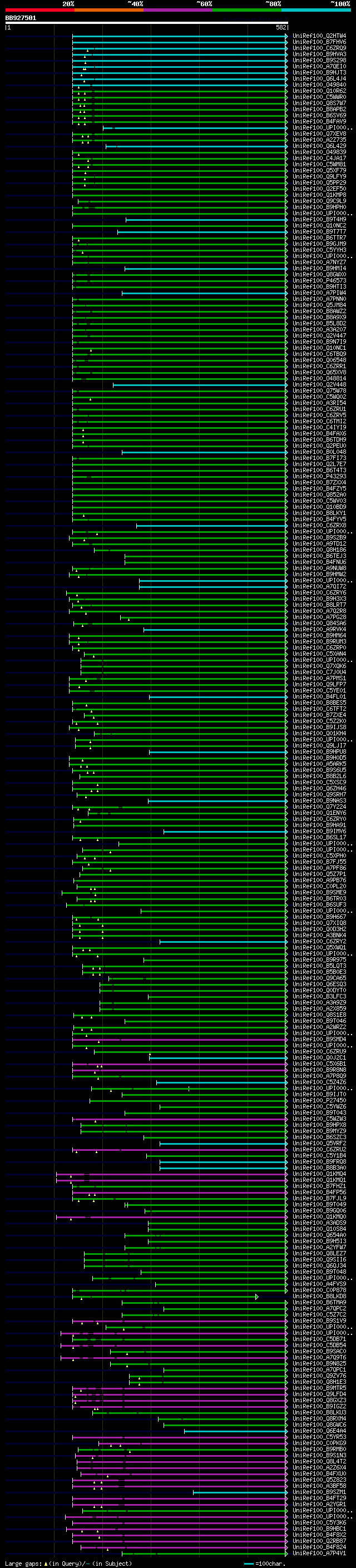Select the UniRef100_A7NYZ7 label

[319, 263]
